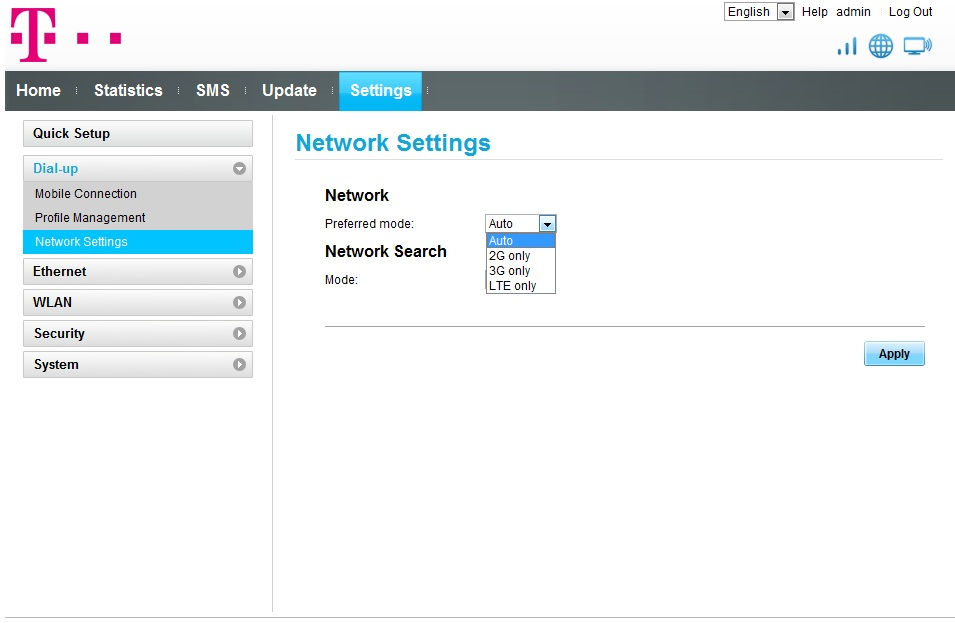Click the T-Mobile logo

pos(66,35)
